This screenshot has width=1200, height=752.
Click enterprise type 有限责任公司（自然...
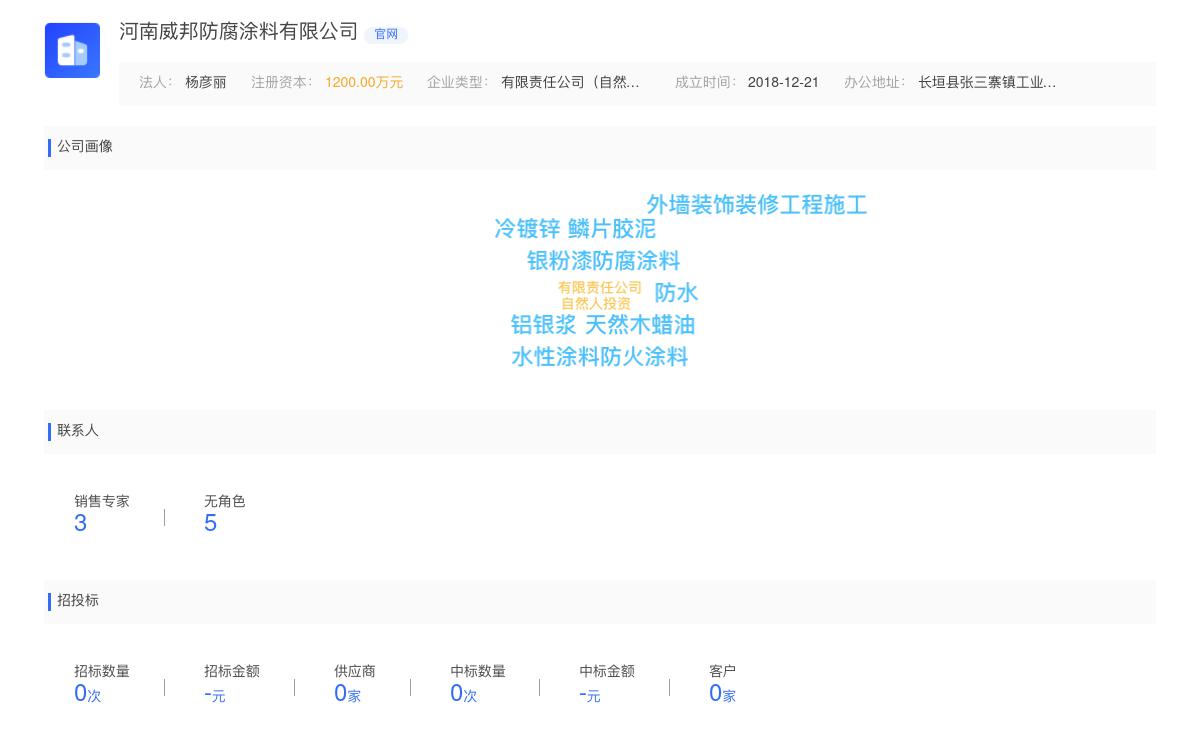[570, 83]
